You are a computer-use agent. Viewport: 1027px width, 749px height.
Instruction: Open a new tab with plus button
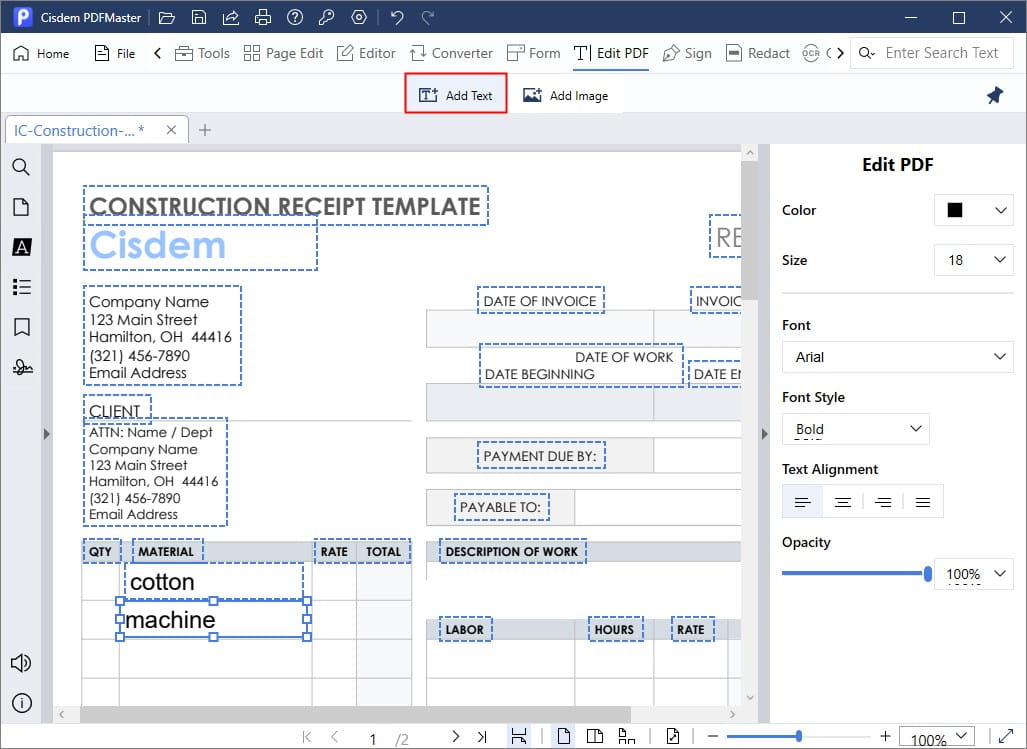click(205, 130)
